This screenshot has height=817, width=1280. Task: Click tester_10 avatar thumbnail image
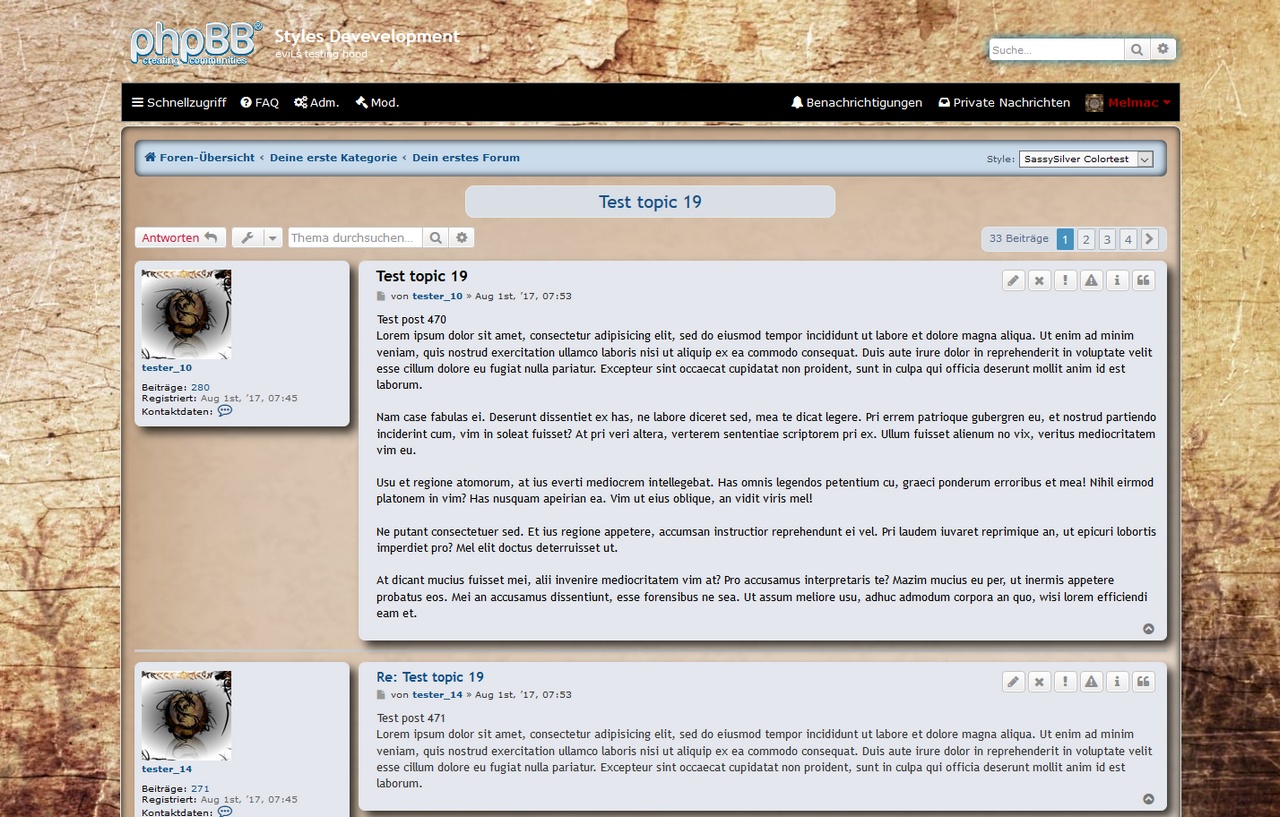[186, 314]
